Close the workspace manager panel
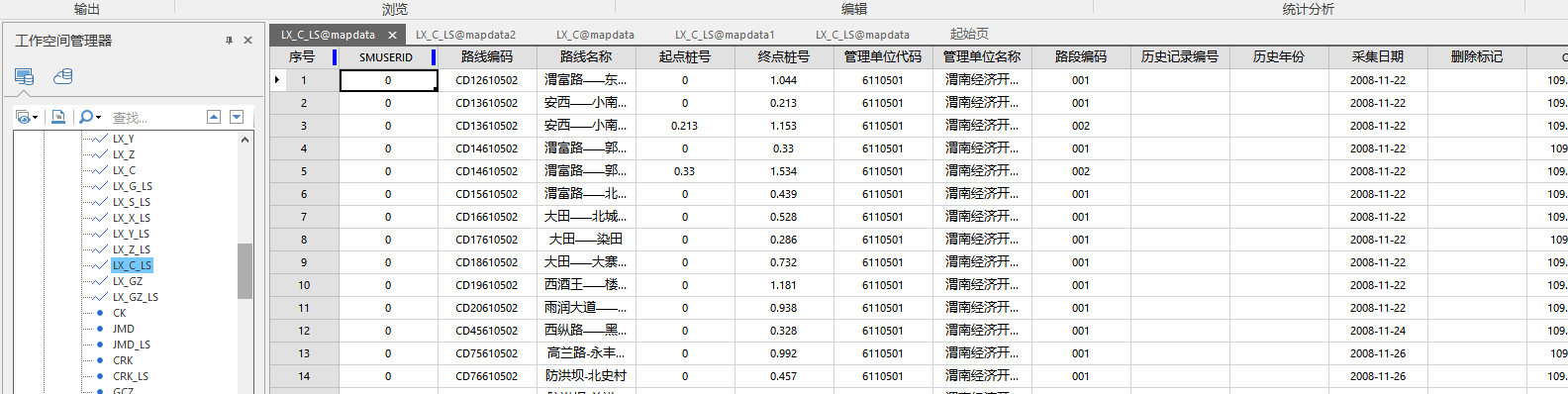 247,41
